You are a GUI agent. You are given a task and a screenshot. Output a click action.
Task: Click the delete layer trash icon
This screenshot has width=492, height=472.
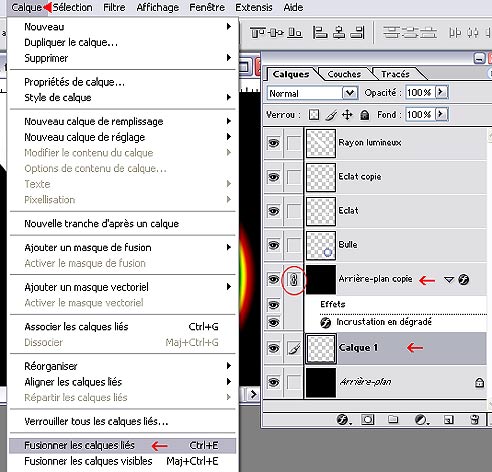point(474,419)
